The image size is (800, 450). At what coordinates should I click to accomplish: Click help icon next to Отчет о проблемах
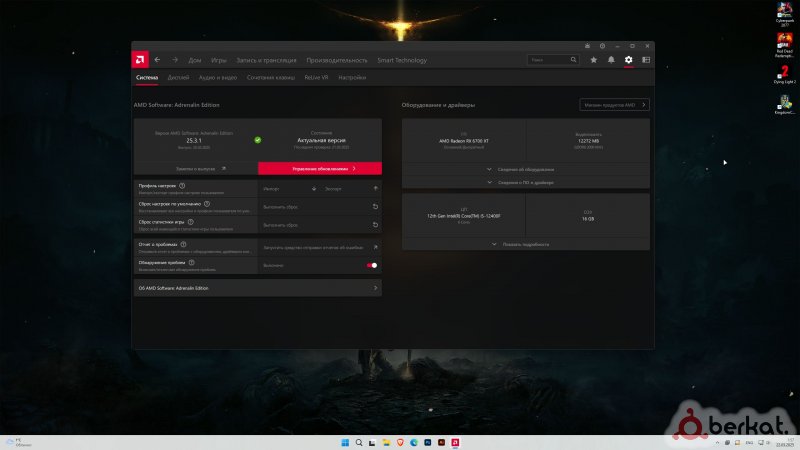coord(183,244)
